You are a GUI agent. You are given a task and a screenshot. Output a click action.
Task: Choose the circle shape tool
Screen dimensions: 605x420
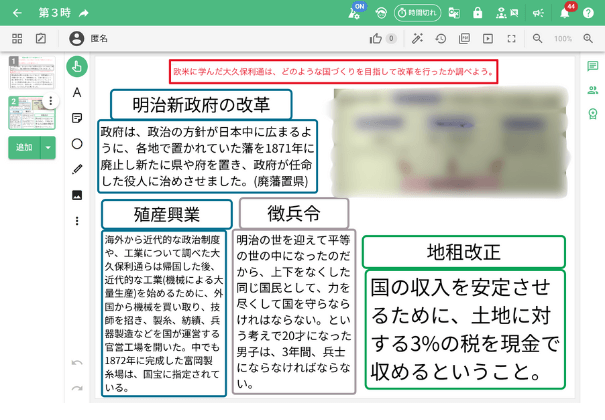[77, 144]
